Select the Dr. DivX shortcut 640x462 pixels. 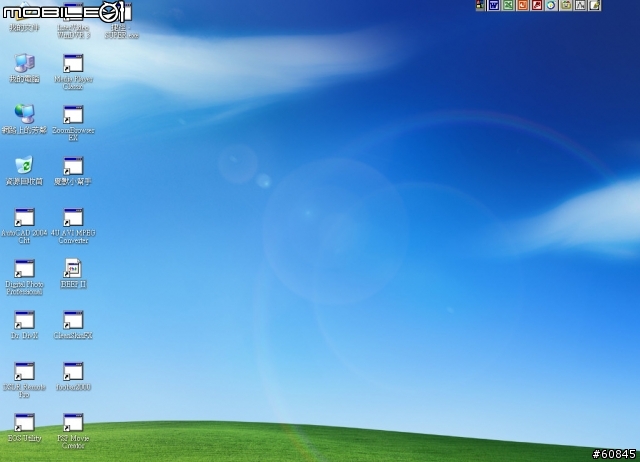[24, 320]
